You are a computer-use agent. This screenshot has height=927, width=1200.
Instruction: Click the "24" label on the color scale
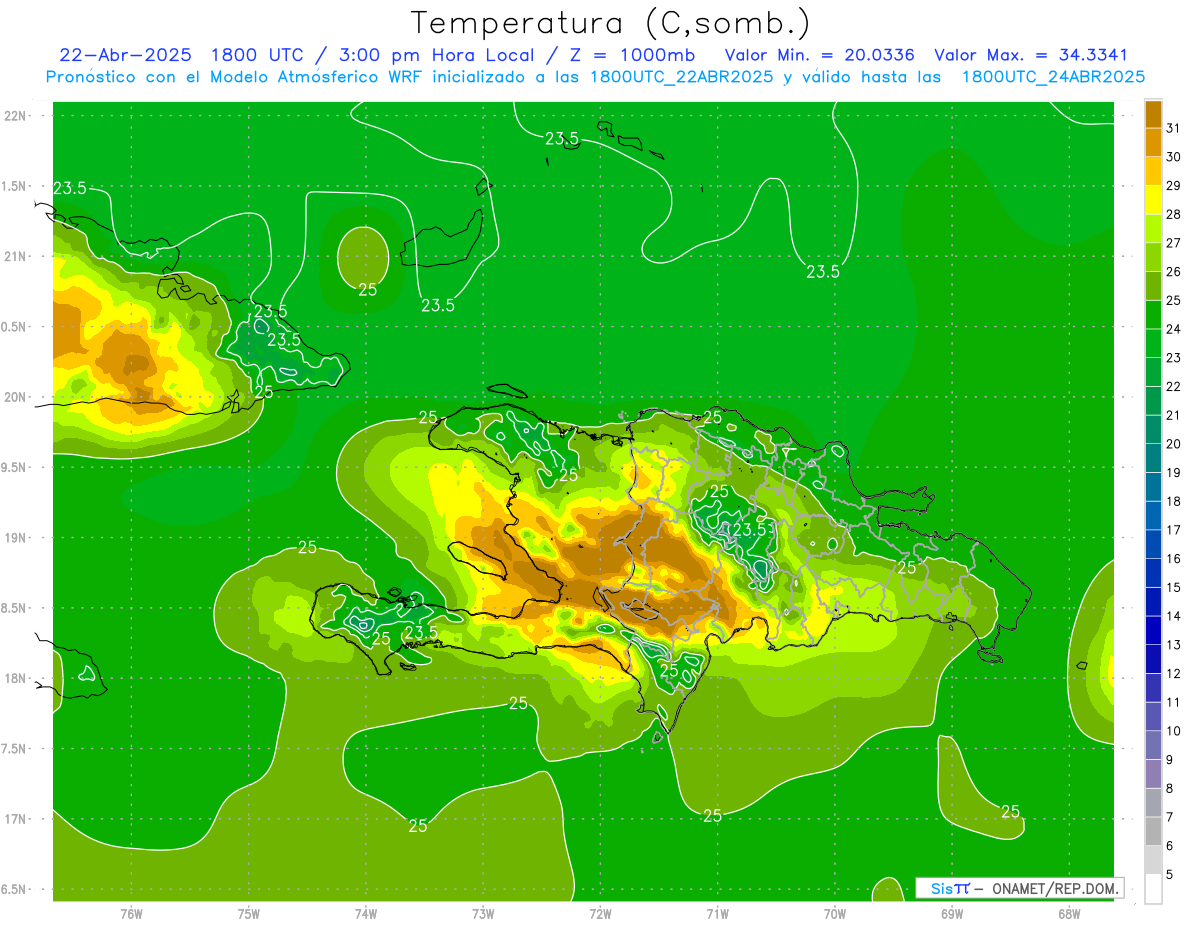(x=1174, y=329)
